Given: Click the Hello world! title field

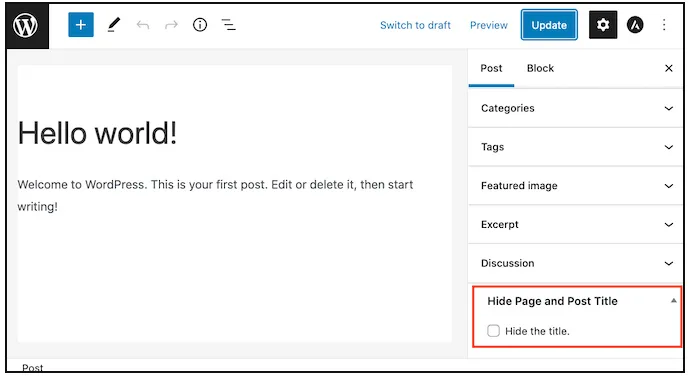Looking at the screenshot, I should [97, 133].
